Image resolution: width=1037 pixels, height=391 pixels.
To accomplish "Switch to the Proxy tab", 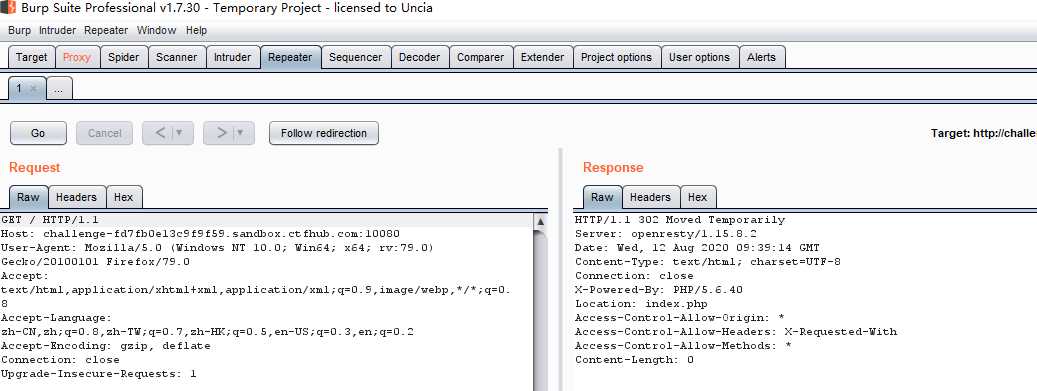I will coord(77,58).
